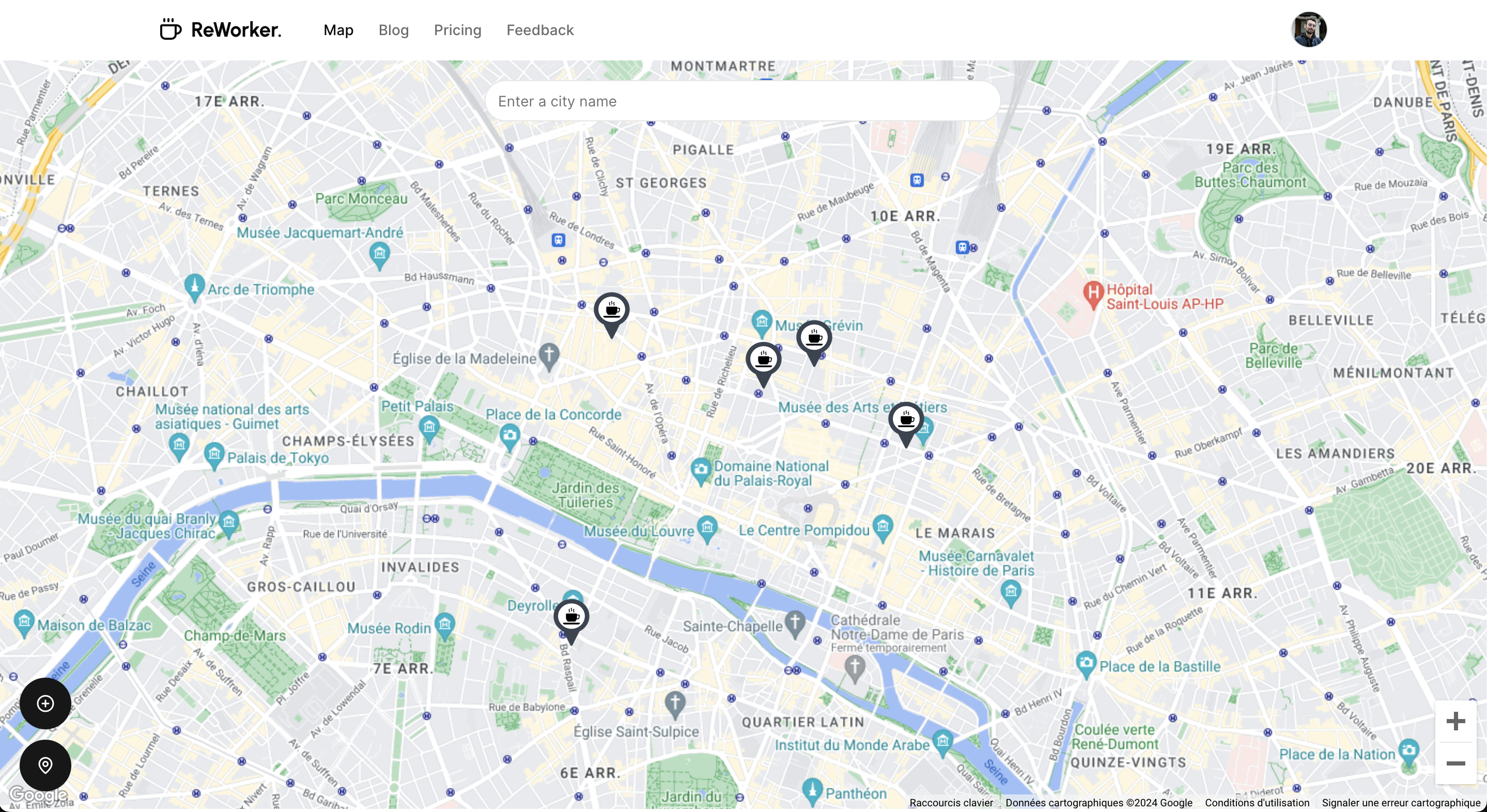Open the Feedback menu item
This screenshot has width=1487, height=812.
(540, 30)
